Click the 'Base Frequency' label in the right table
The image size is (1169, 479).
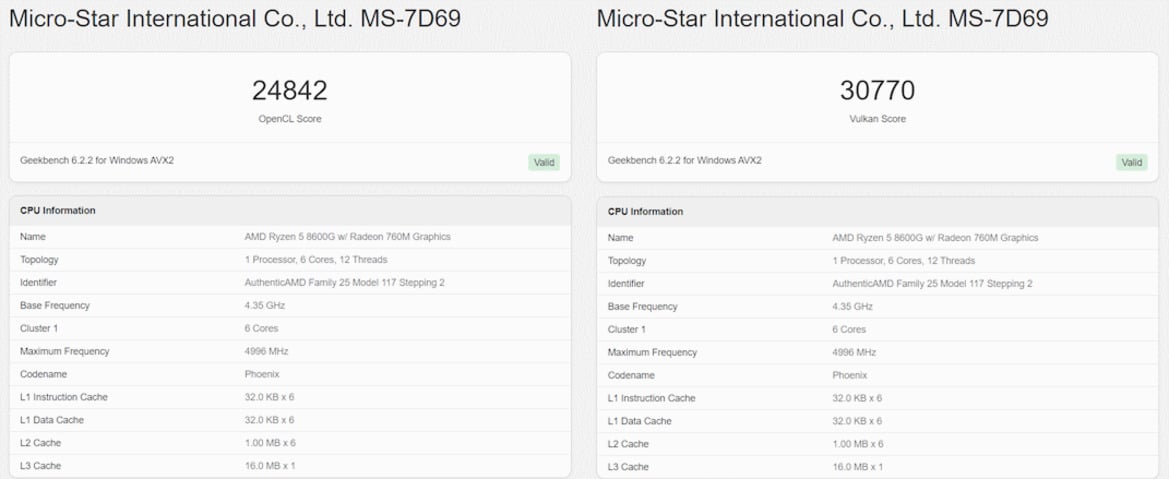point(643,306)
